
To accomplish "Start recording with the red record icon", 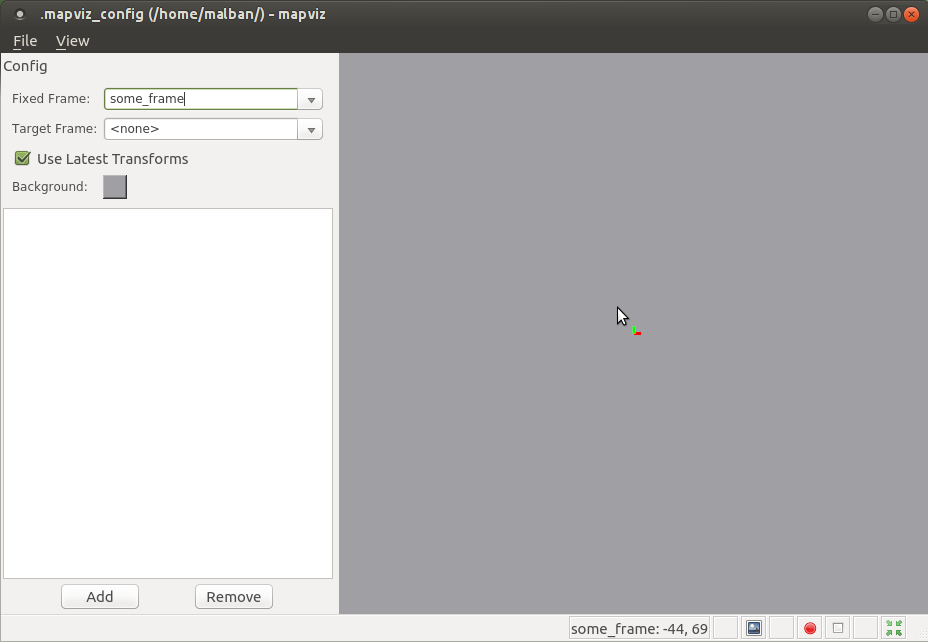I will coord(809,627).
